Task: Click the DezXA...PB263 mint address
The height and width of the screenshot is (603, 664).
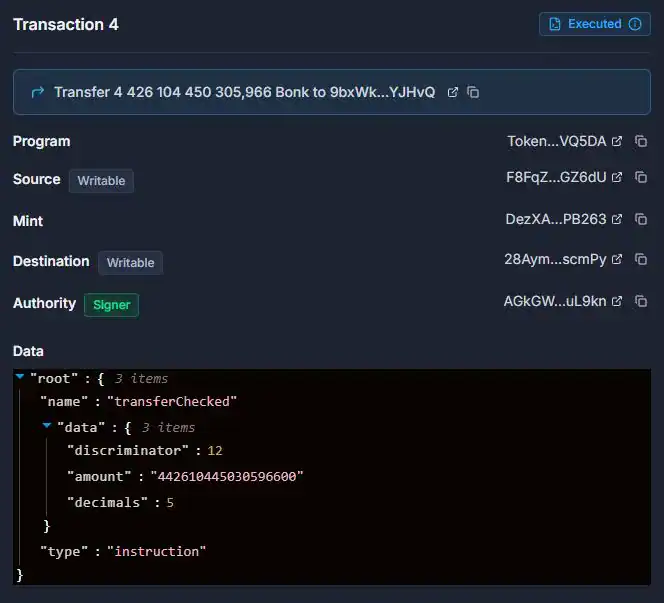Action: point(556,219)
